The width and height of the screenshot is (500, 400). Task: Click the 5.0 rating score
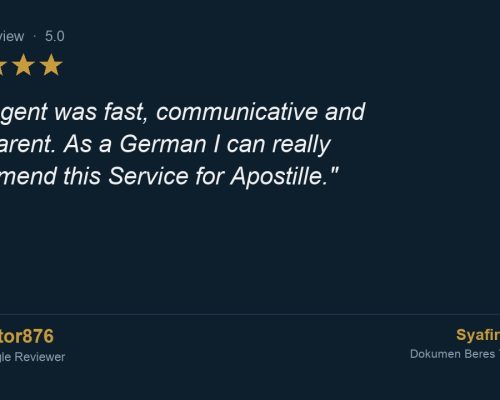pos(55,36)
